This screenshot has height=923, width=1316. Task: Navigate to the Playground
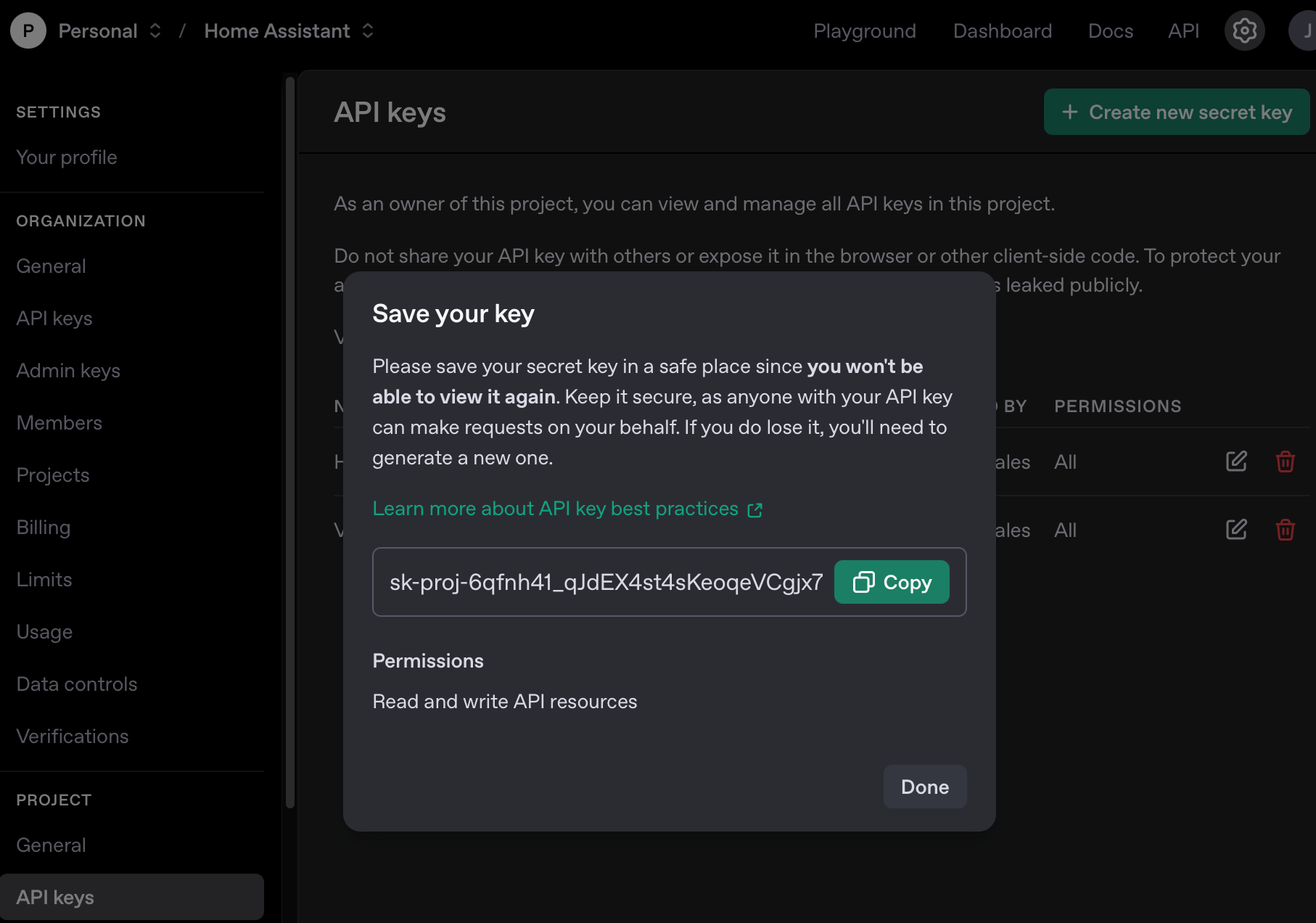(865, 30)
